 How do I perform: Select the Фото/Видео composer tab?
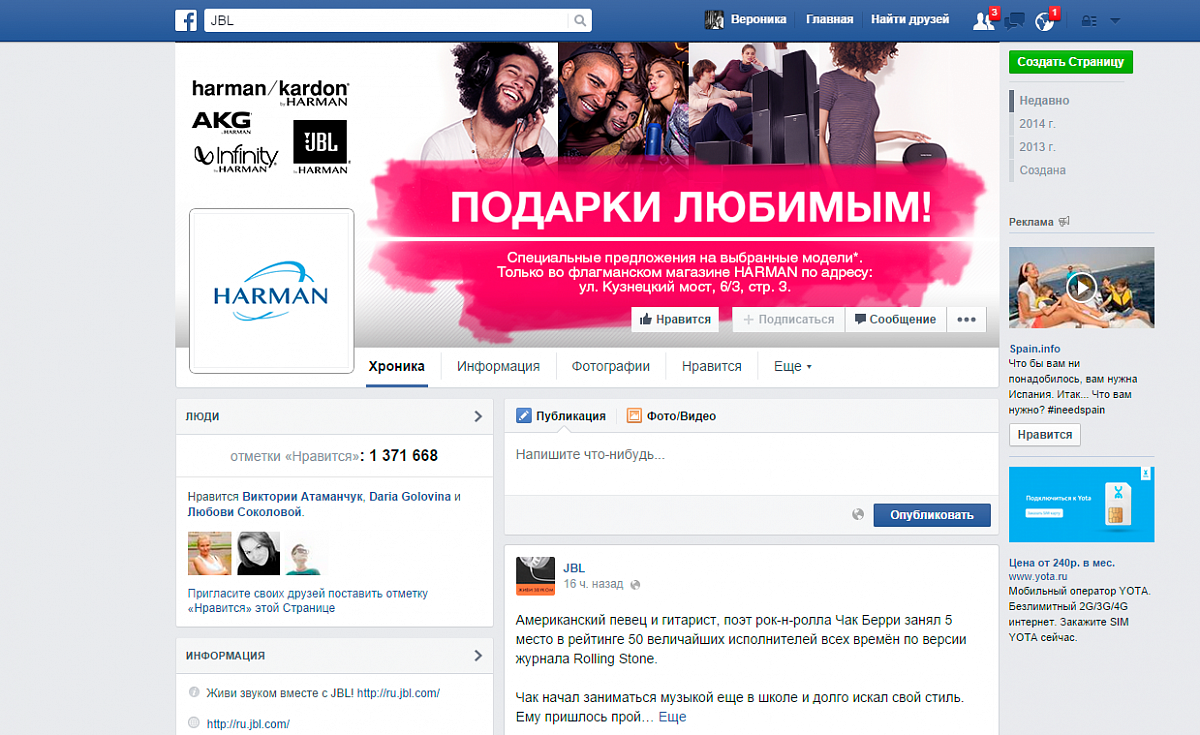tap(671, 416)
